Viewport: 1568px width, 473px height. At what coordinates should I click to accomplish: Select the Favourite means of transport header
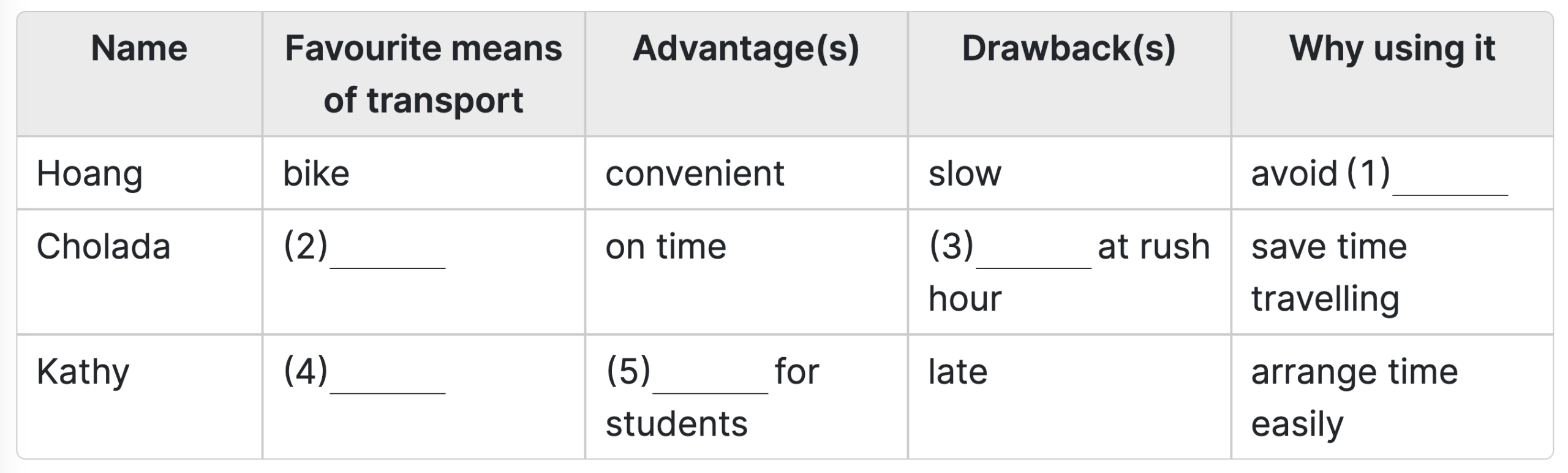pyautogui.click(x=423, y=74)
